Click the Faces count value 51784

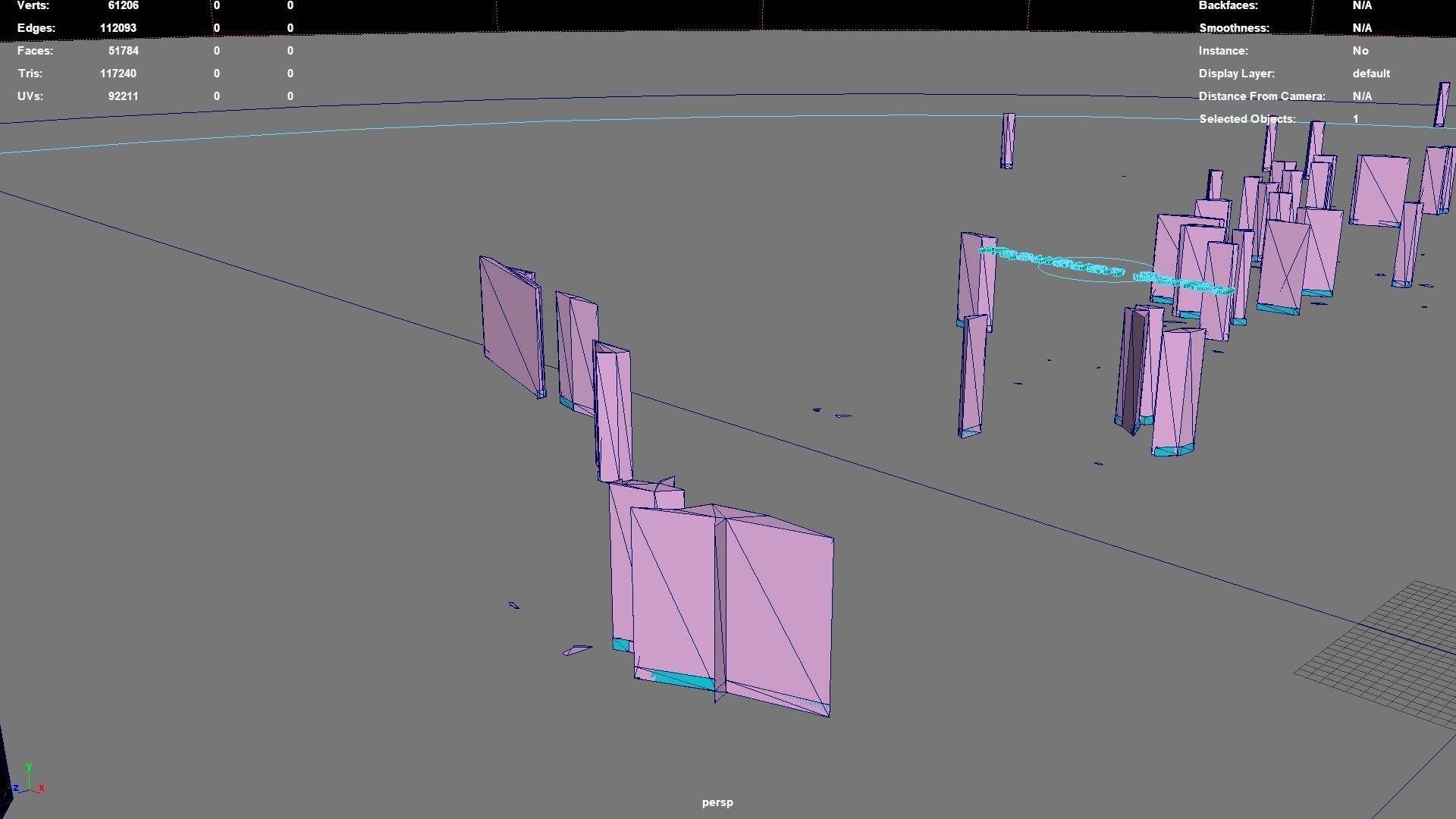coord(123,51)
